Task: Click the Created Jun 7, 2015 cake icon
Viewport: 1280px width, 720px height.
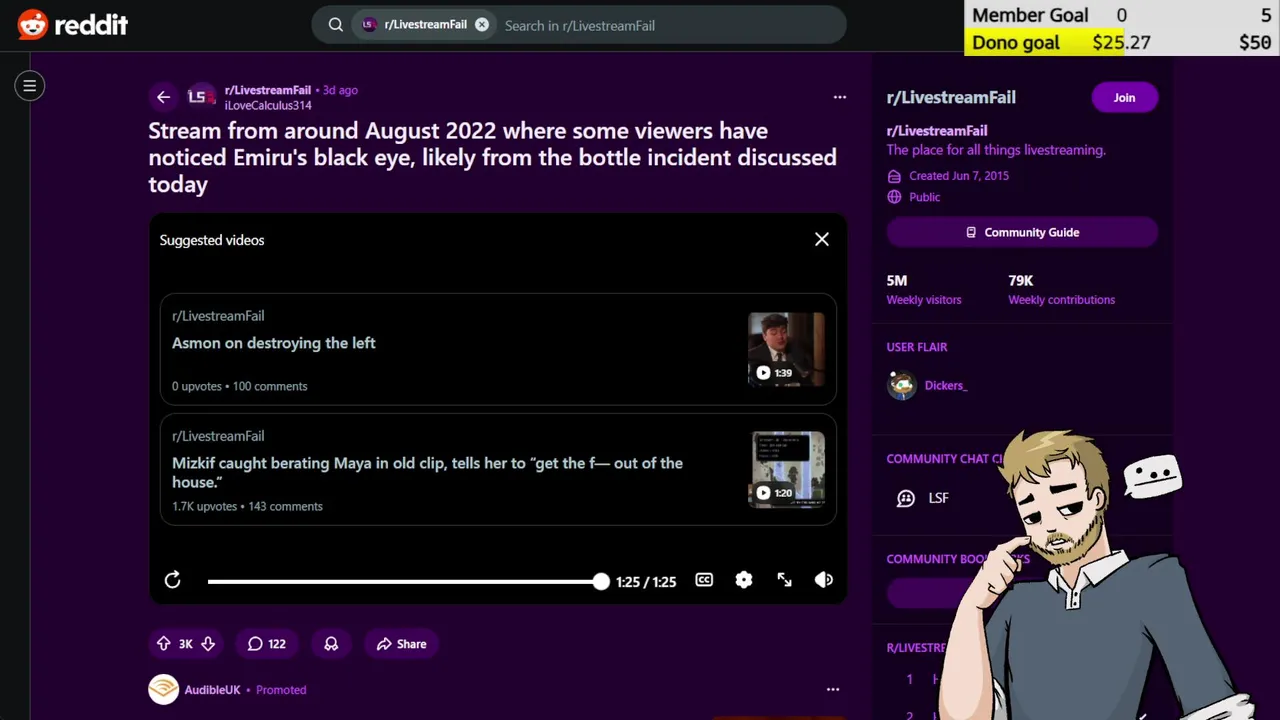Action: pos(894,176)
